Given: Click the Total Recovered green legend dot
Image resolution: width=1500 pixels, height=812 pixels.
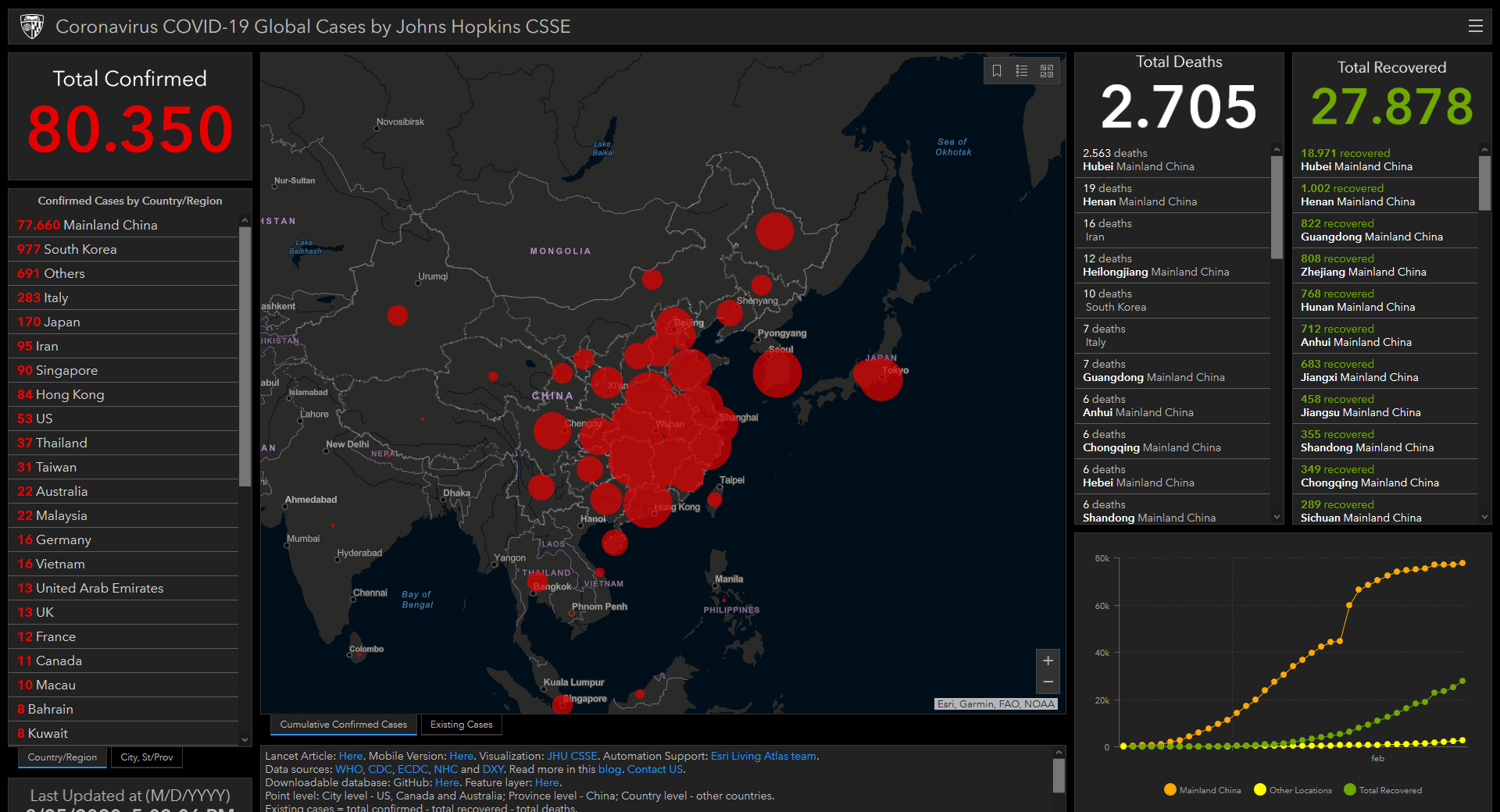Looking at the screenshot, I should coord(1350,789).
